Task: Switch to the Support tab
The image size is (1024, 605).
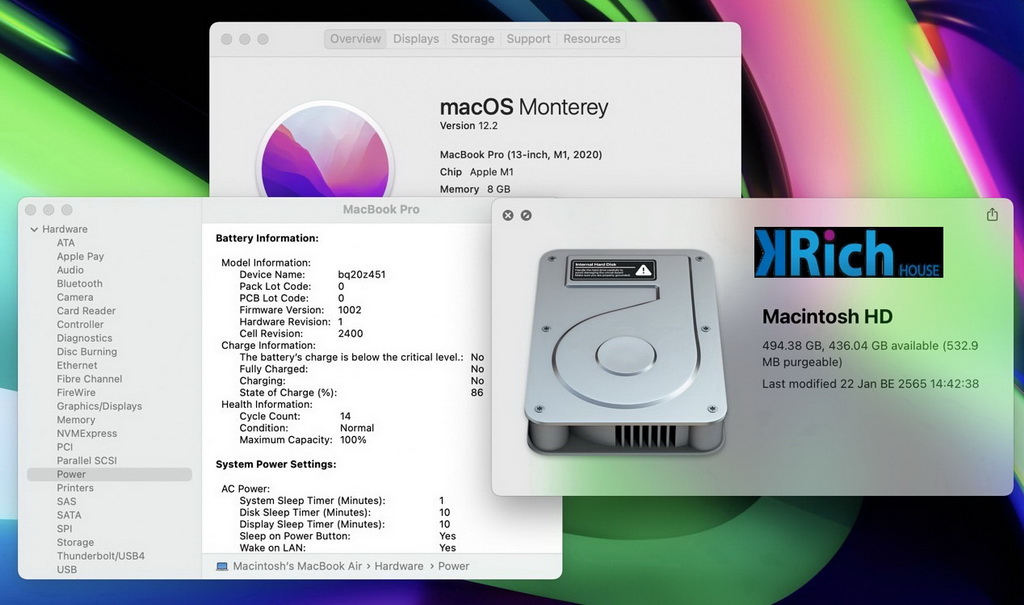Action: pyautogui.click(x=528, y=39)
